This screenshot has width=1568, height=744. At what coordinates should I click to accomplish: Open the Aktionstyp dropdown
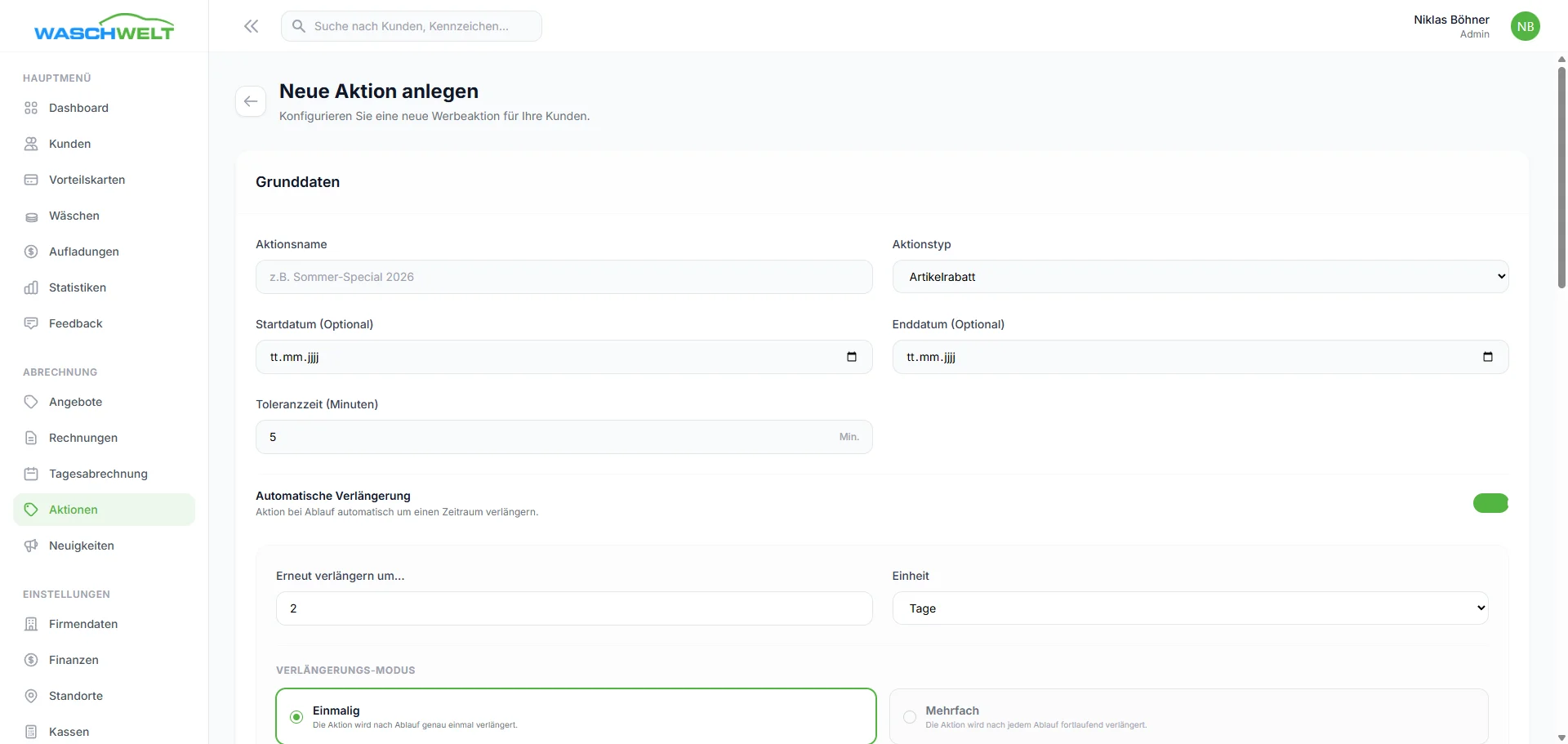1200,277
